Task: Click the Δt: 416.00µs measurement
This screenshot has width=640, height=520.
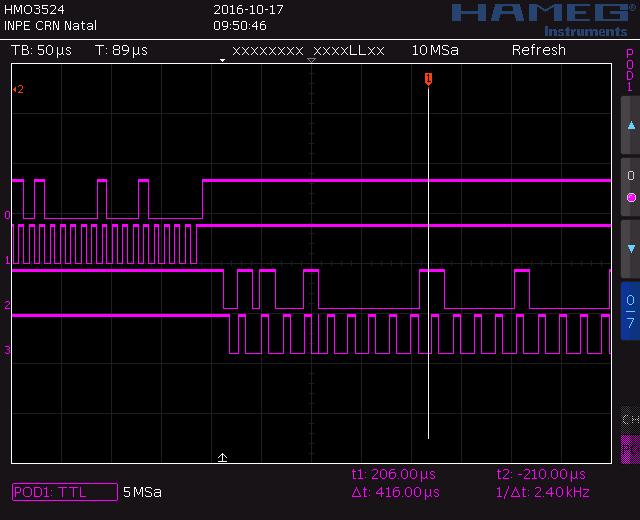Action: (396, 492)
